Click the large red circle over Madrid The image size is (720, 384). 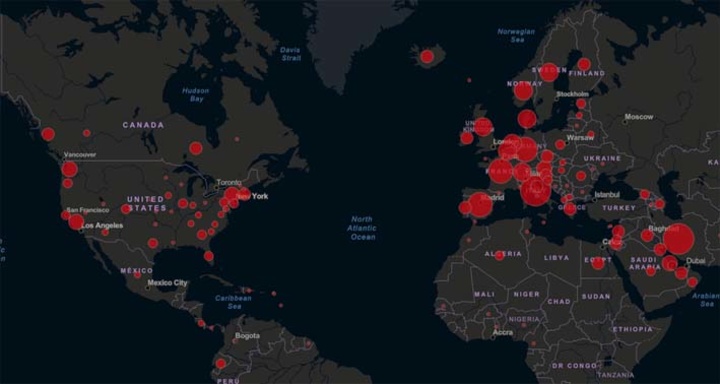(x=480, y=205)
